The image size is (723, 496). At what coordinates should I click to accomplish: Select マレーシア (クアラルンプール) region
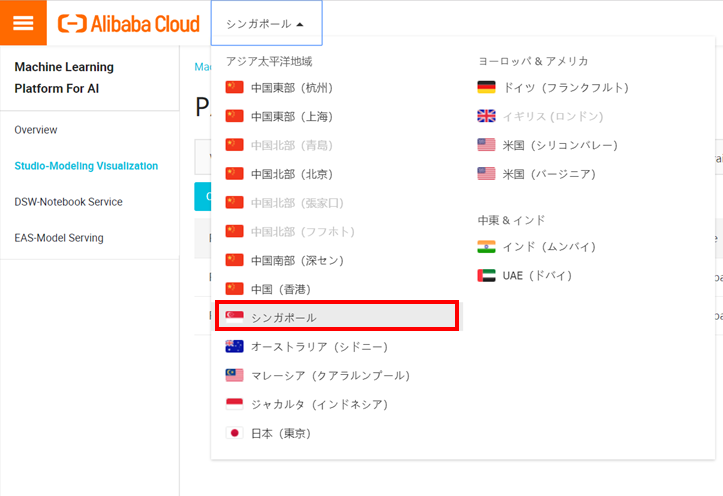pos(330,376)
